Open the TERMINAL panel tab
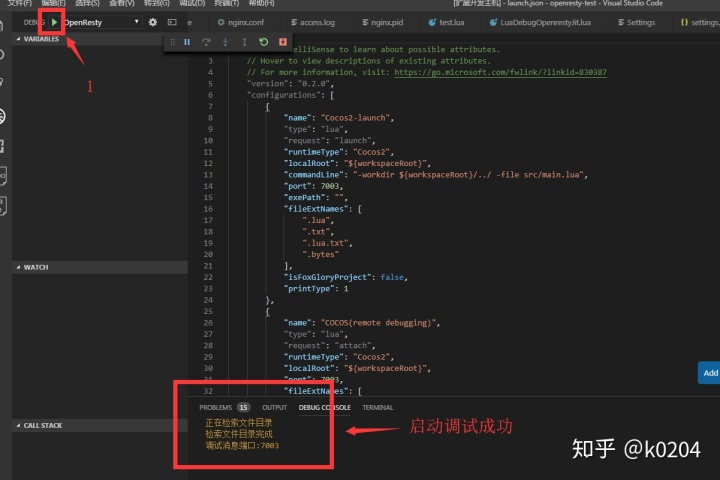720x480 pixels. tap(377, 407)
